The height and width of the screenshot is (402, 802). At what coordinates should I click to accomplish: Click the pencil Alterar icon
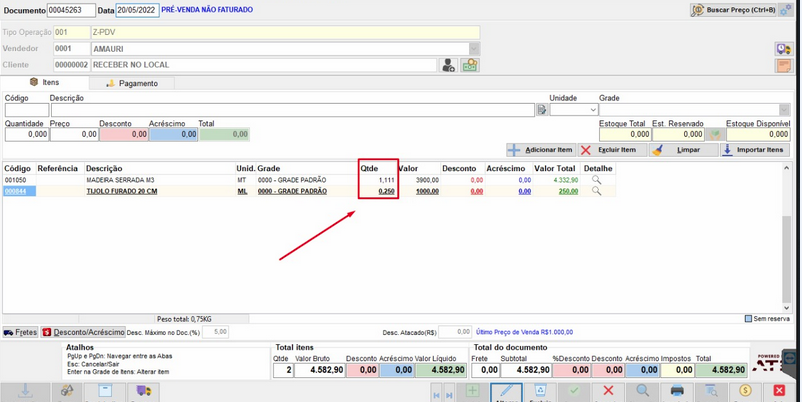coord(506,392)
